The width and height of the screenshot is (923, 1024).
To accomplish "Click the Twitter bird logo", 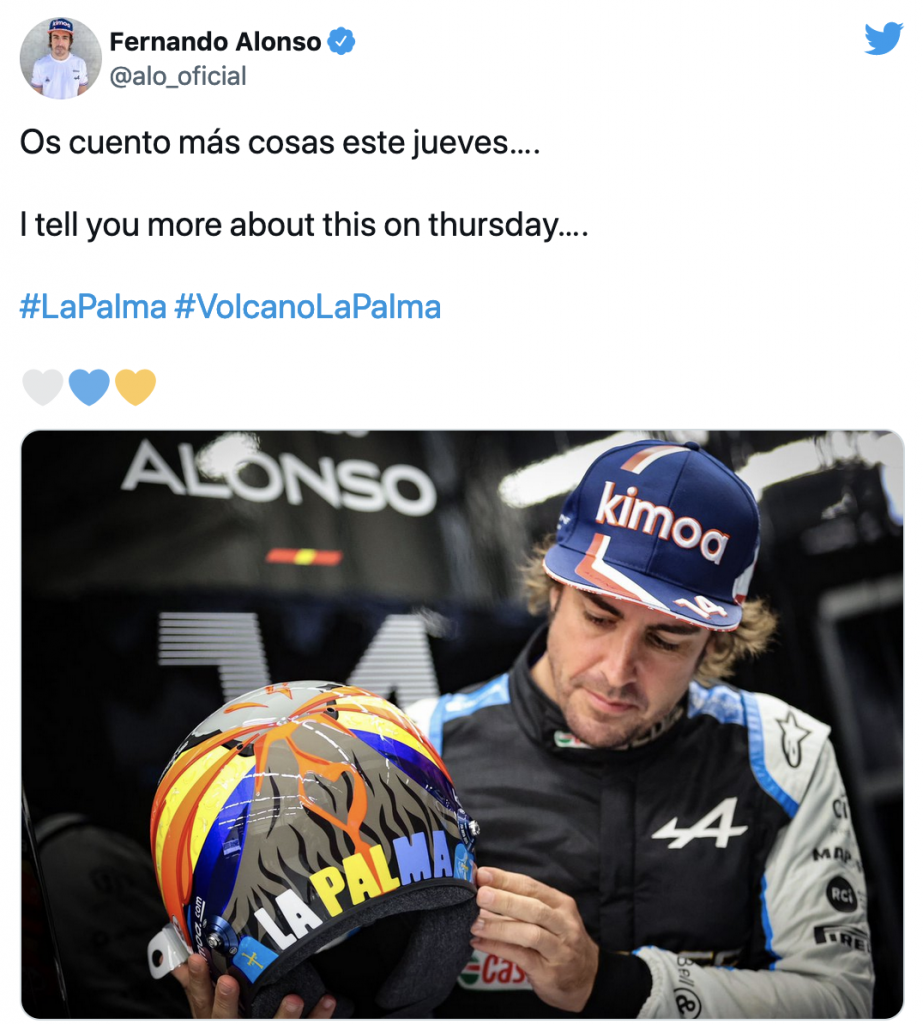I will pyautogui.click(x=883, y=39).
